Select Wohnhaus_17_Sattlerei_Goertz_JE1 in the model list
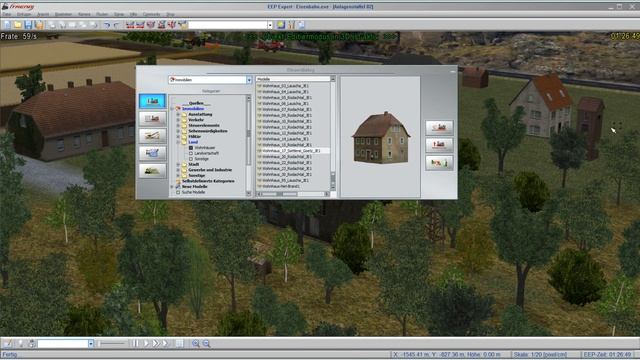Screen dimensions: 640x360 291,151
